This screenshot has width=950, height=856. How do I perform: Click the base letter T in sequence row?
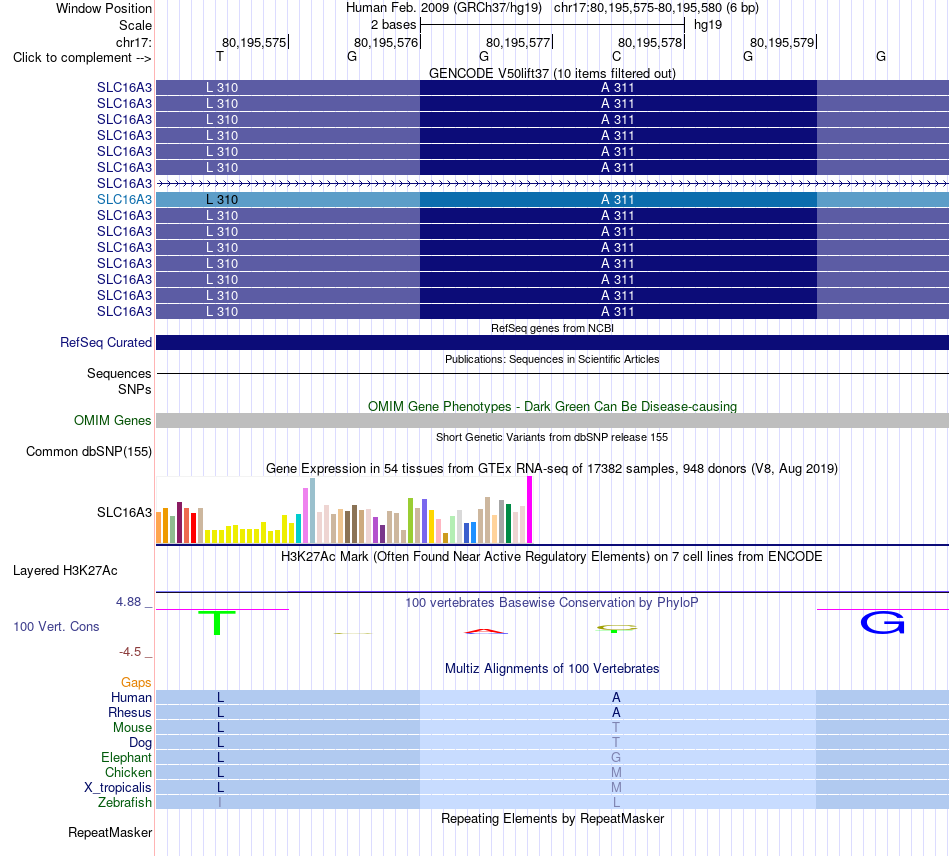pyautogui.click(x=220, y=56)
